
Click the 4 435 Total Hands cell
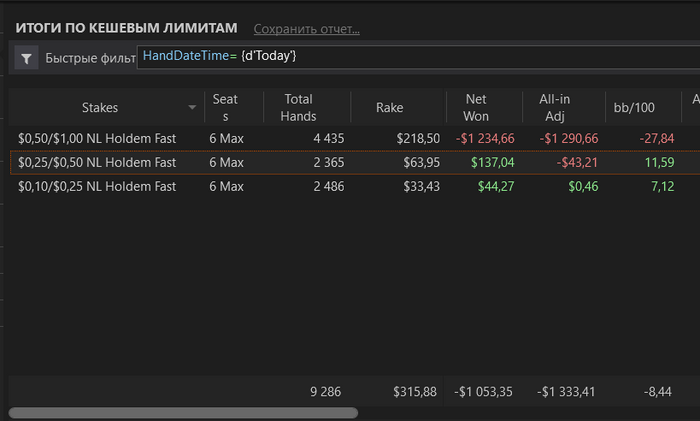pyautogui.click(x=329, y=138)
